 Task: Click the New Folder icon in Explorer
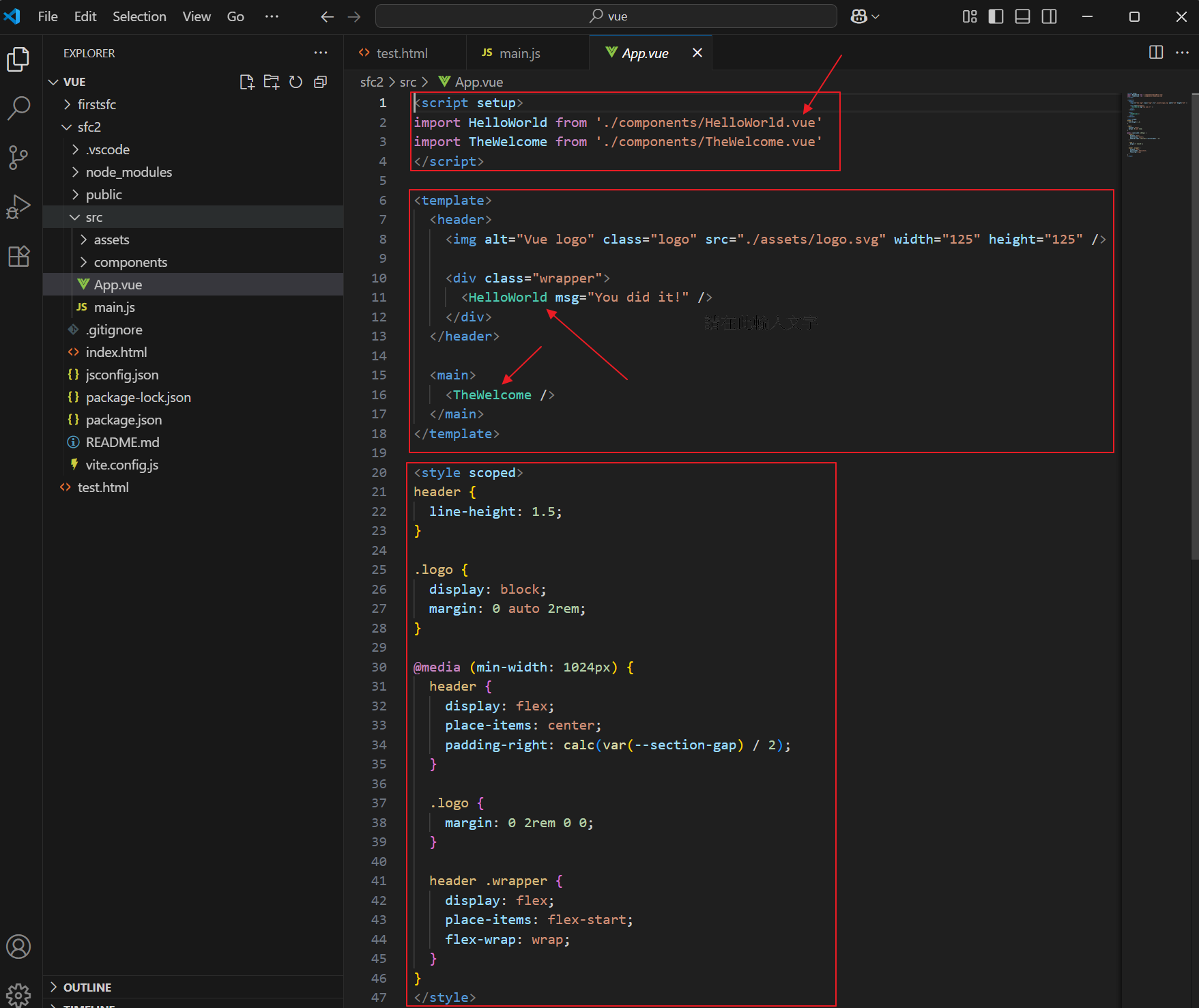[x=271, y=82]
